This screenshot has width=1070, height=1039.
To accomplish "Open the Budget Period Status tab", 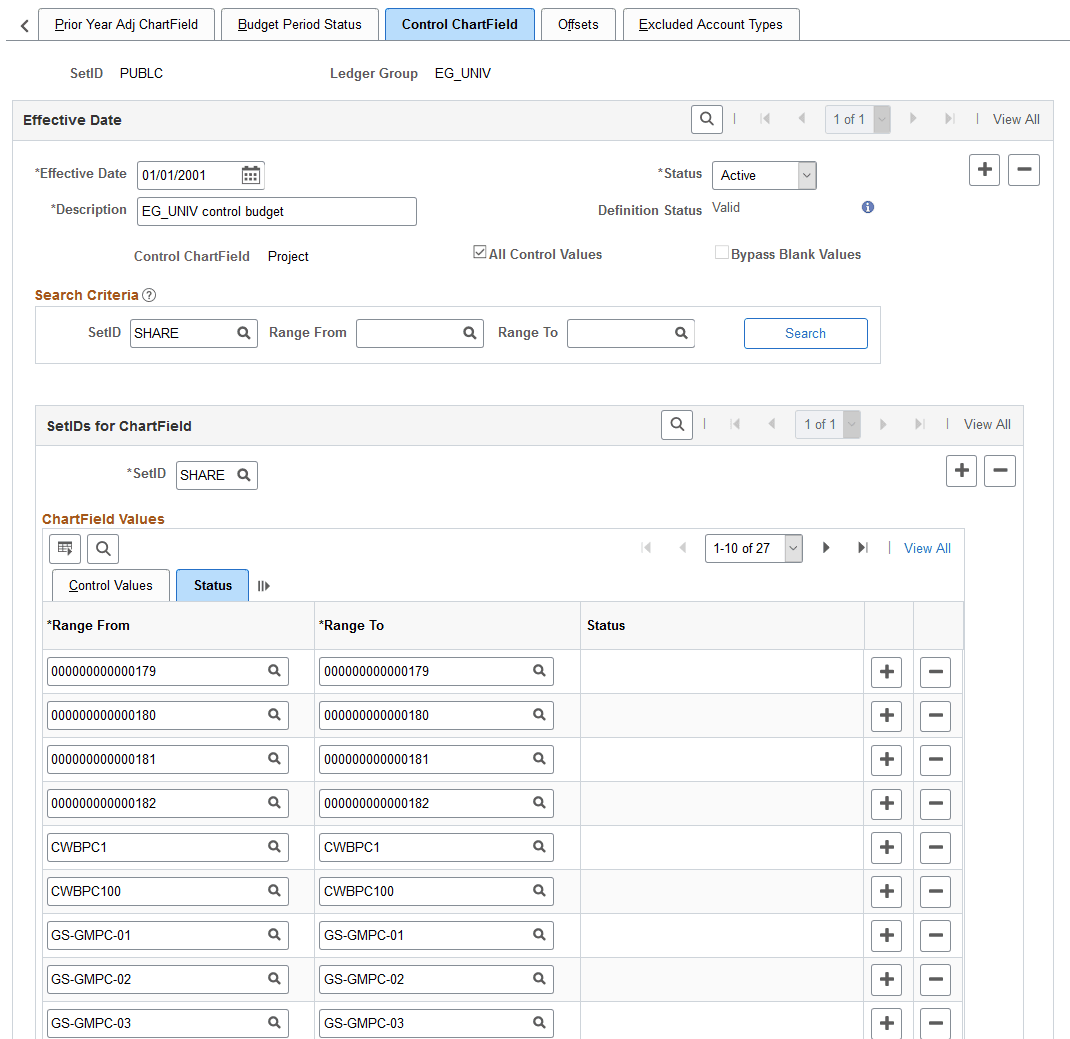I will [299, 23].
